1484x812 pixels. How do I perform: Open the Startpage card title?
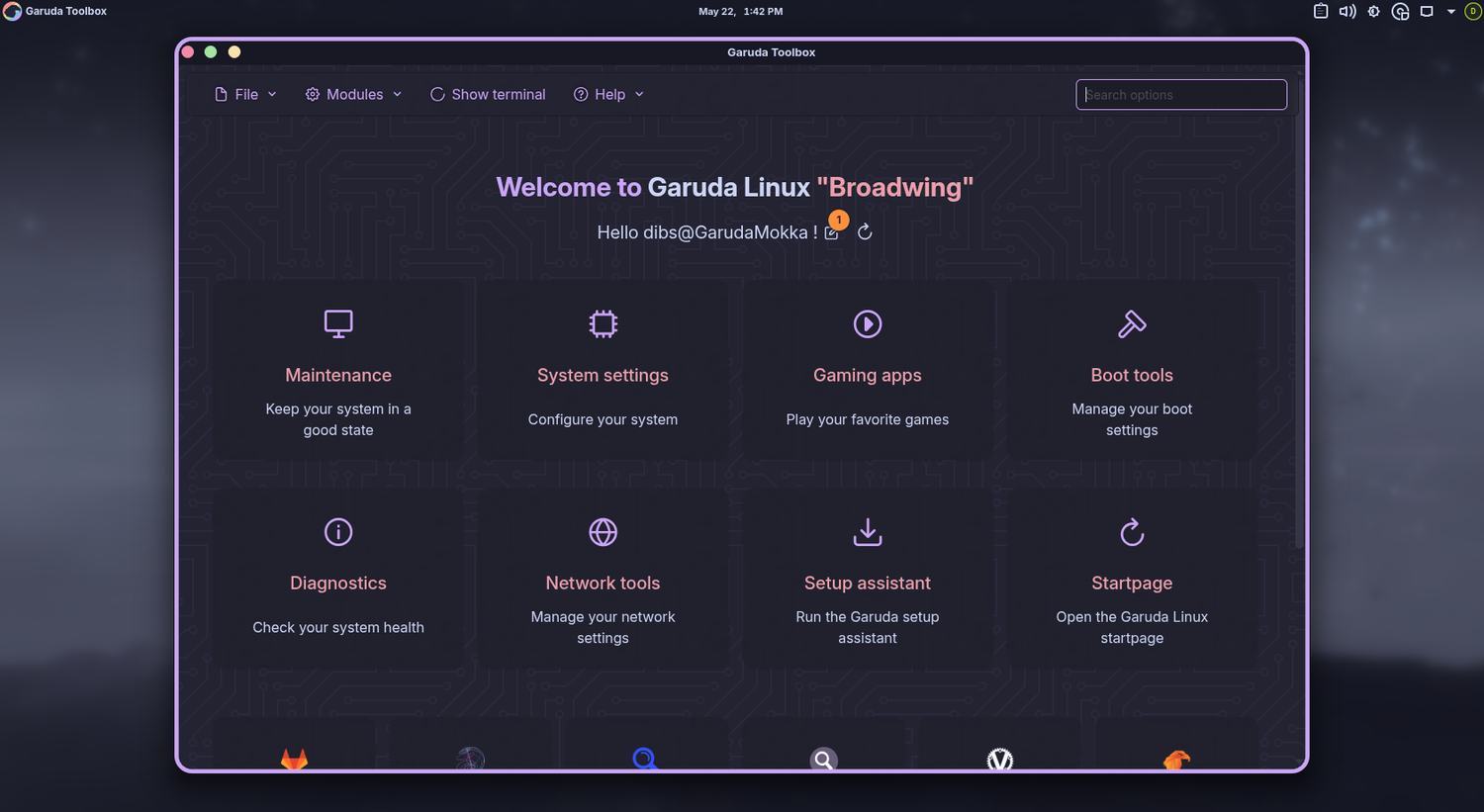(x=1132, y=583)
